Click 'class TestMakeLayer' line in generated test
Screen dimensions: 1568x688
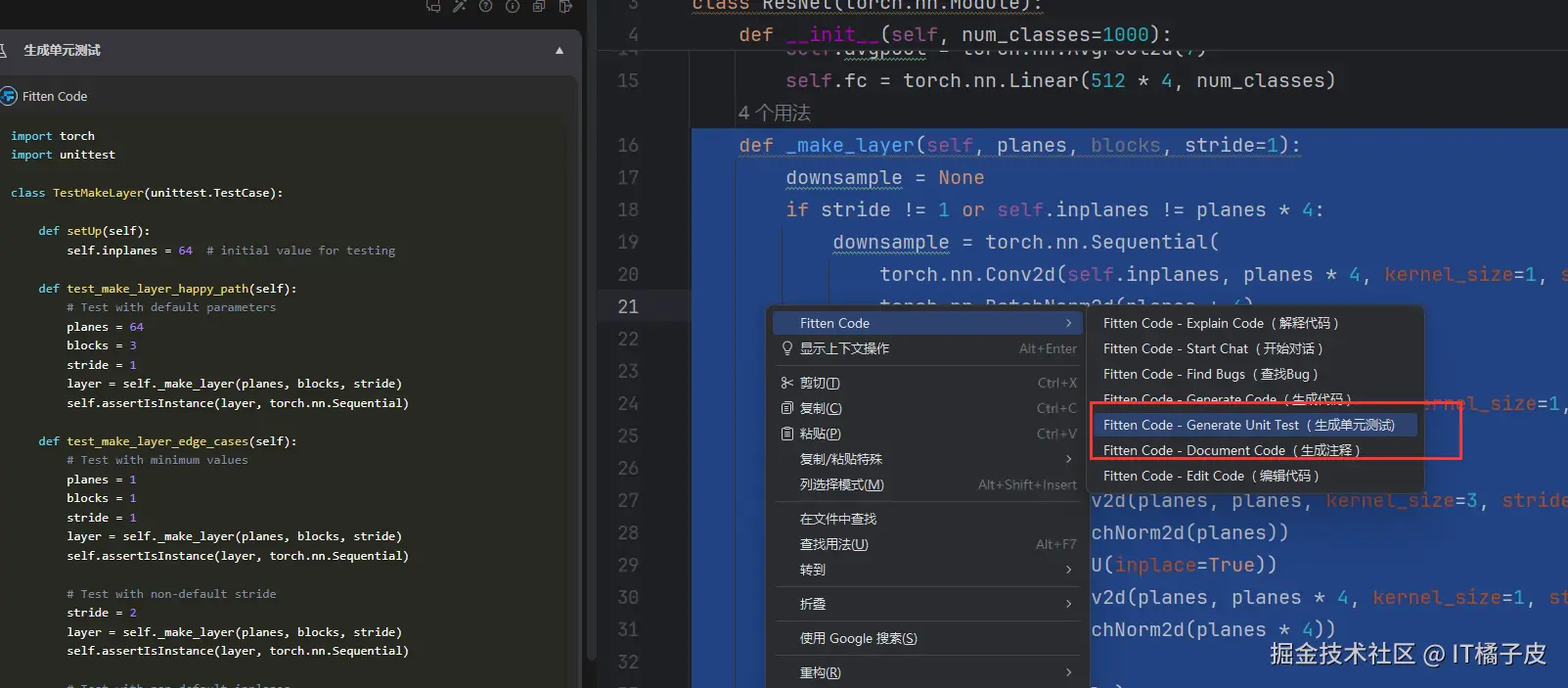tap(147, 193)
